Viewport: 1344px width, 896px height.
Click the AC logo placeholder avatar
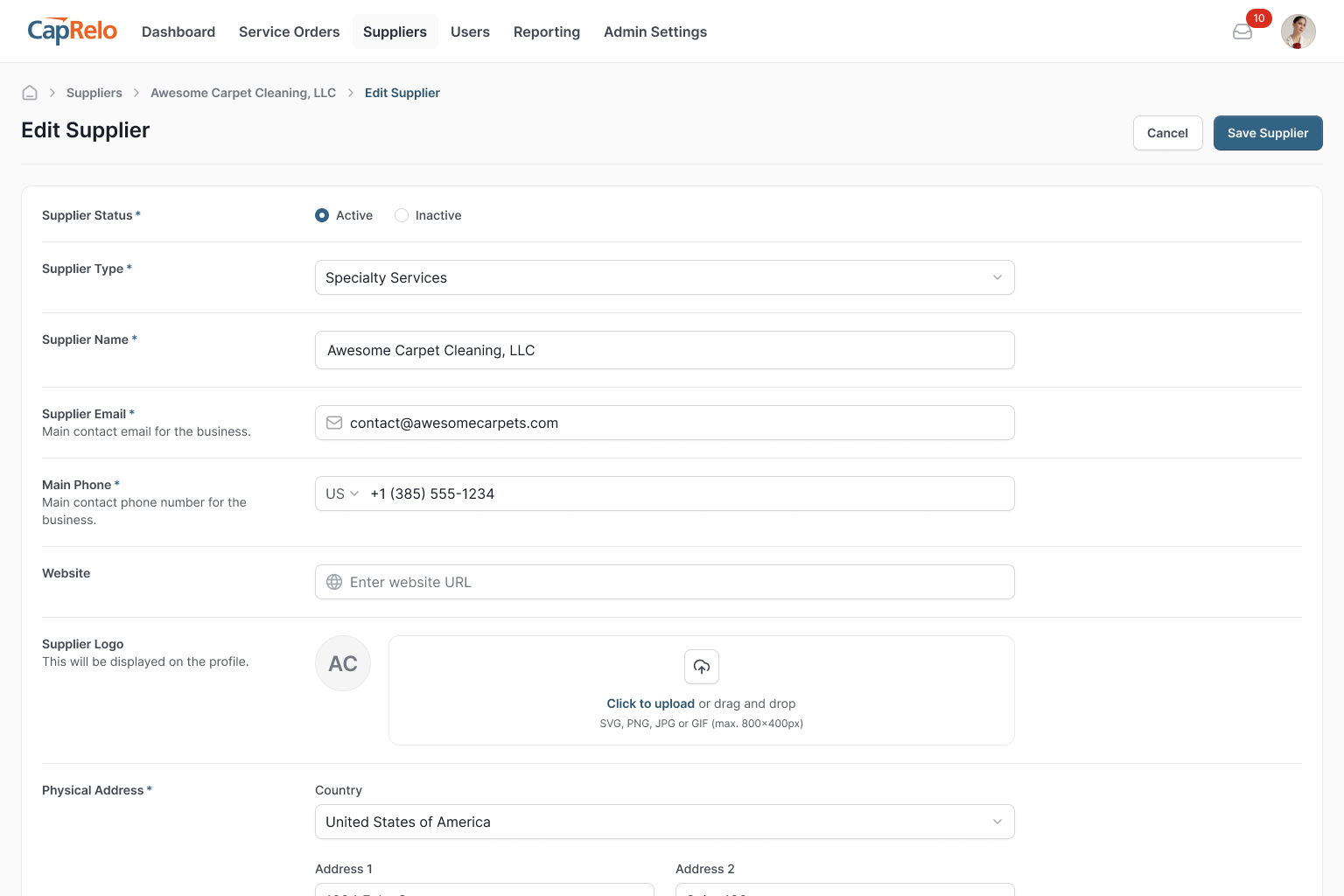click(x=343, y=663)
